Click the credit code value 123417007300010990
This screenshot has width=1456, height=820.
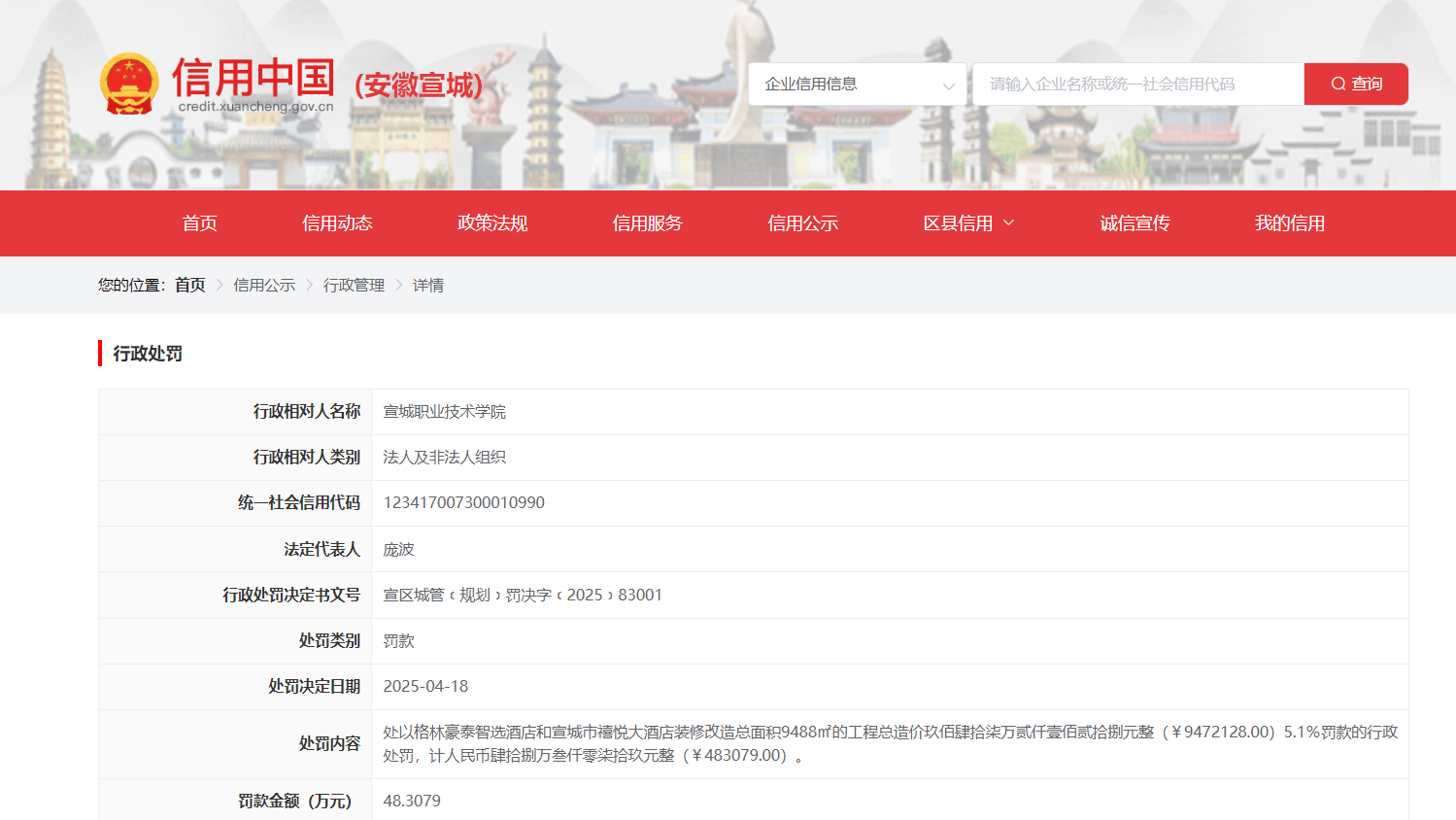pos(463,502)
